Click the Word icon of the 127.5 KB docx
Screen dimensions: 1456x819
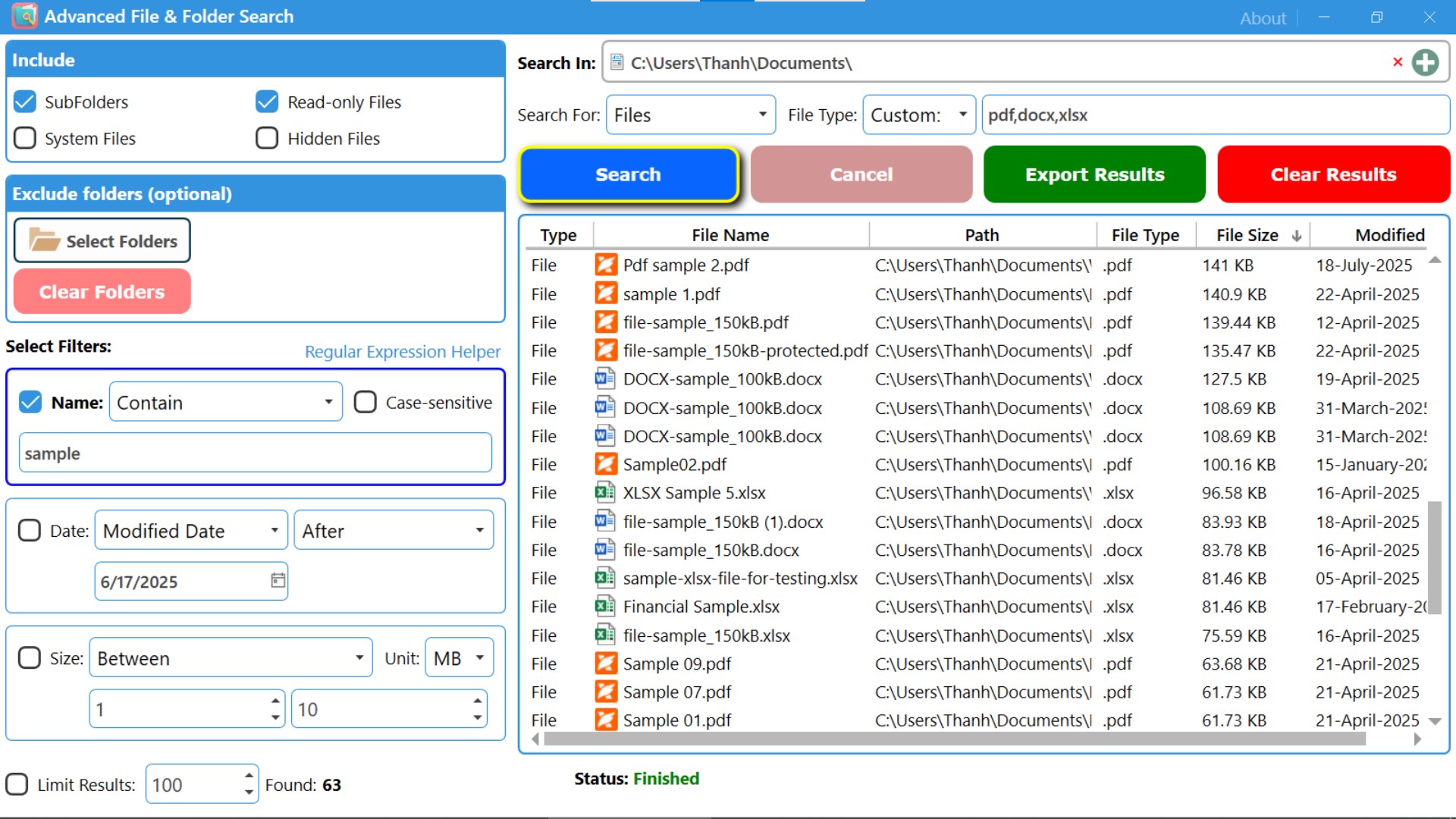tap(605, 378)
